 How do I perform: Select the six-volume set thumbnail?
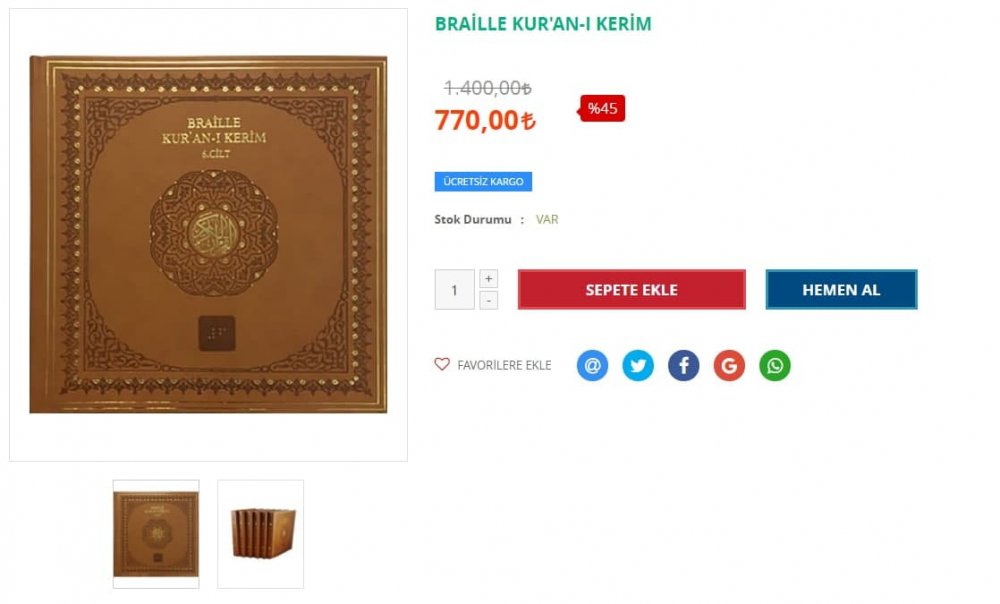(x=261, y=534)
